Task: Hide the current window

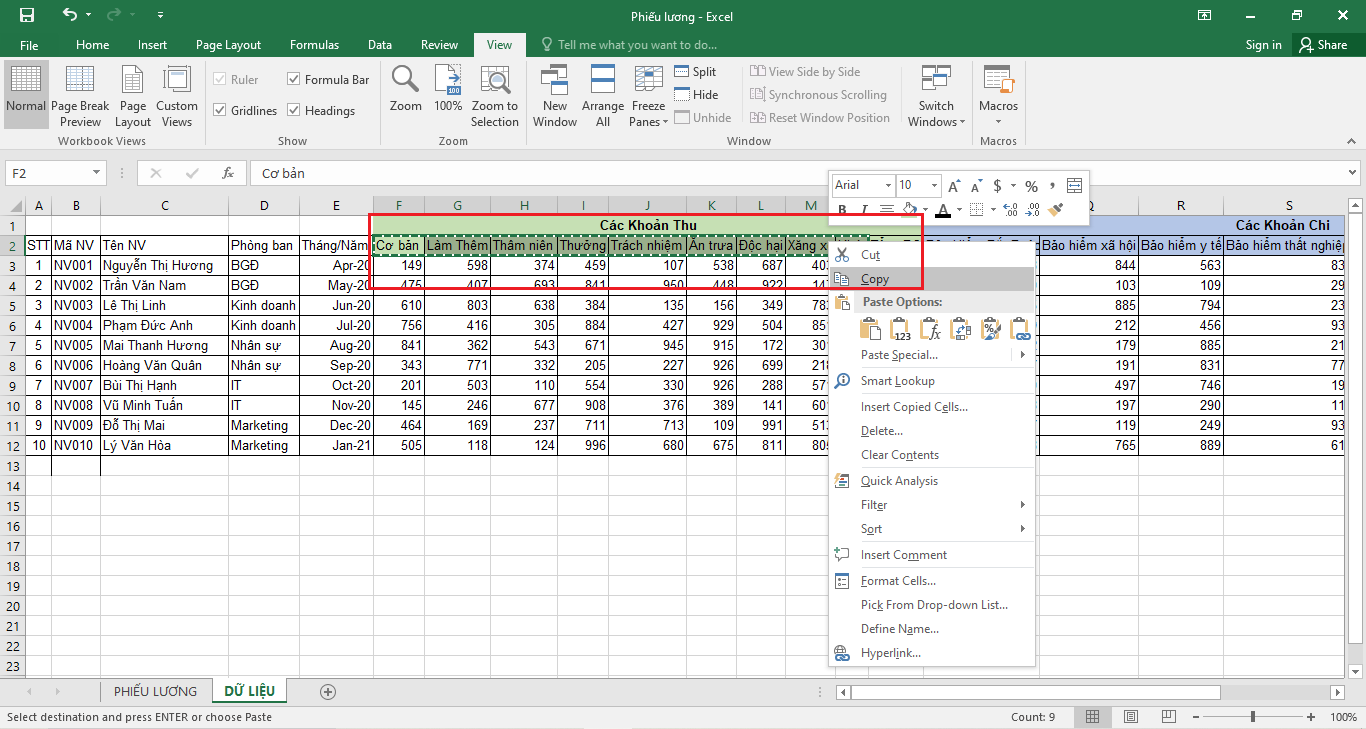Action: pos(696,95)
